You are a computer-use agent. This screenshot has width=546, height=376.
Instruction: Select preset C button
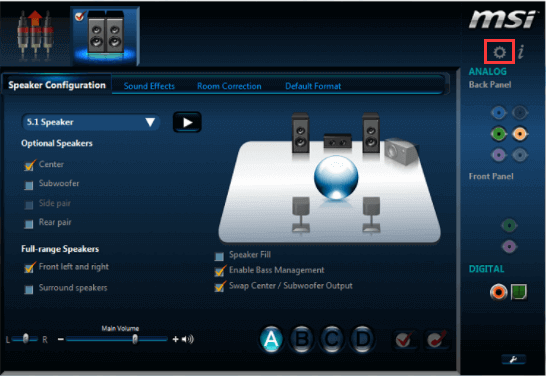[x=332, y=339]
